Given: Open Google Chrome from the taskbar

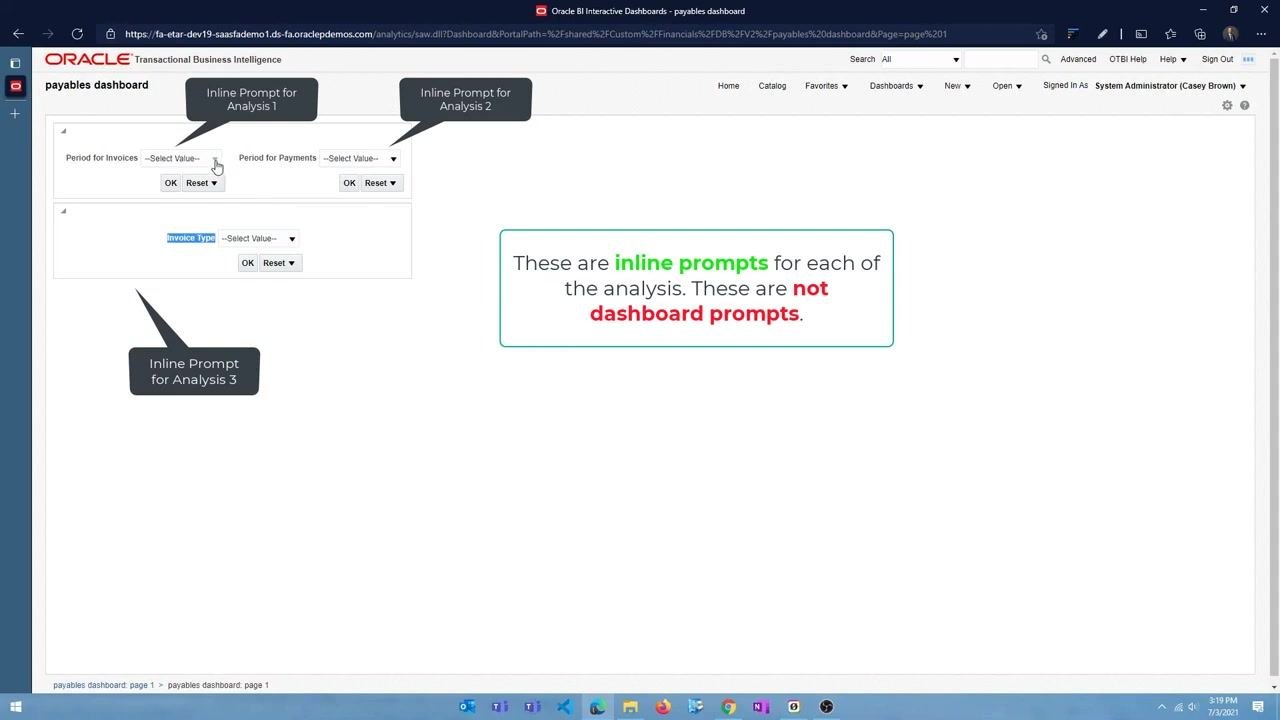Looking at the screenshot, I should click(x=729, y=707).
